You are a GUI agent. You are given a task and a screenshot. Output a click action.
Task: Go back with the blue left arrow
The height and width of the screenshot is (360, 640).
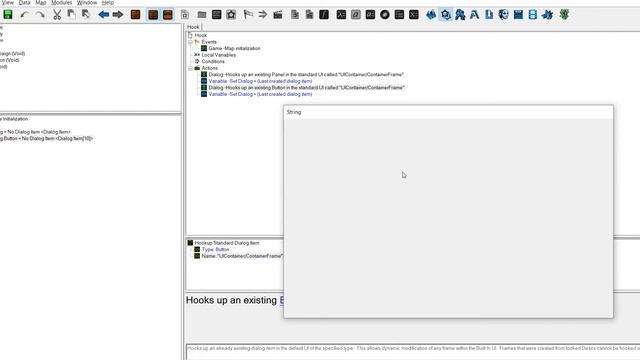pos(103,15)
